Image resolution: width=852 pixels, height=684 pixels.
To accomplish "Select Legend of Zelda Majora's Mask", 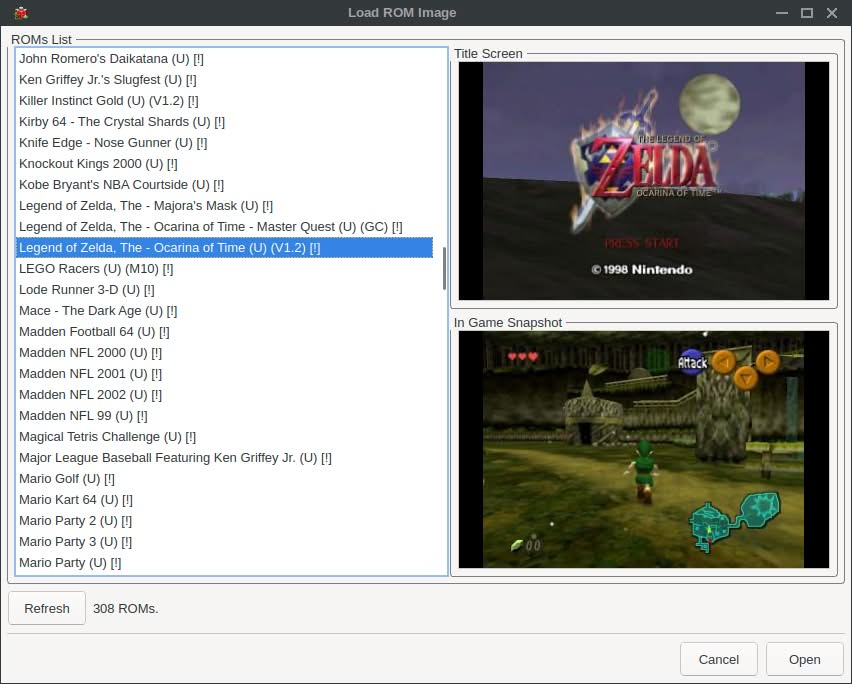I will click(146, 206).
